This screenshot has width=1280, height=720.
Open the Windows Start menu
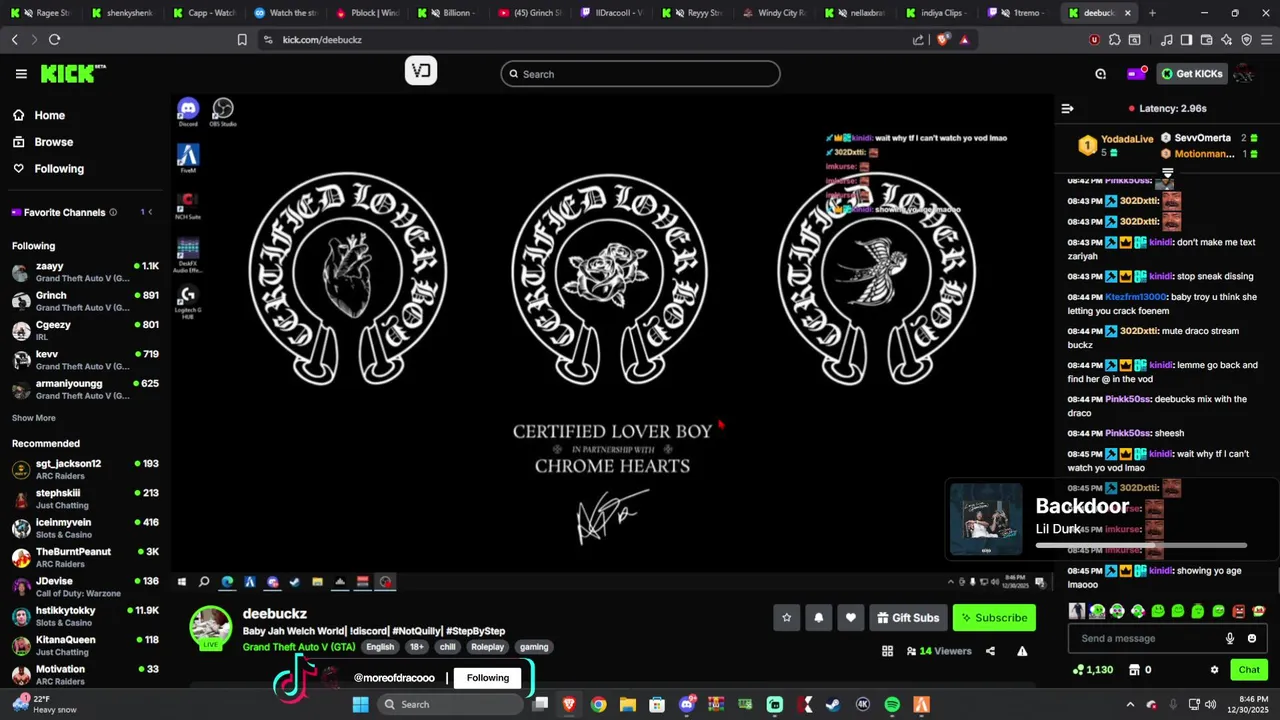(x=360, y=704)
